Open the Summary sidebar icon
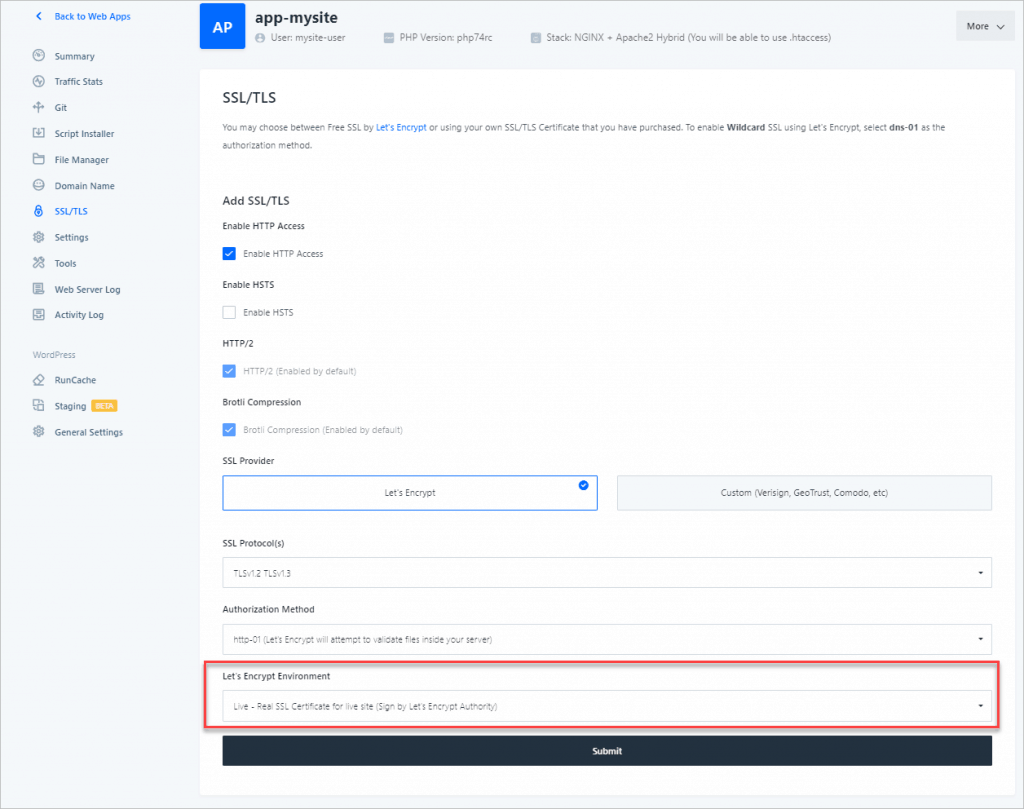Screen dimensions: 1024x809 point(37,56)
